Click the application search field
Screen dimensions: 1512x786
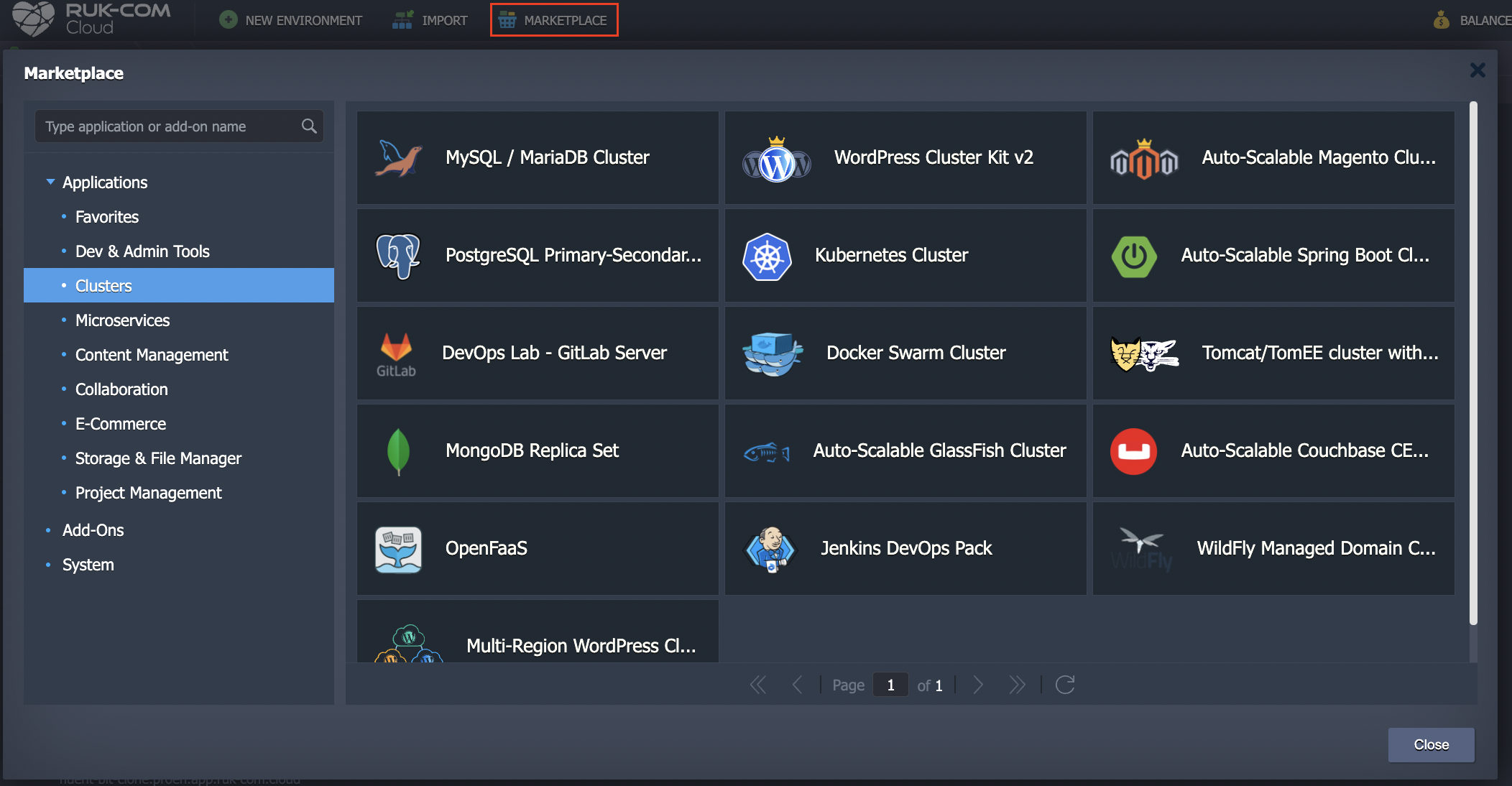[x=179, y=126]
